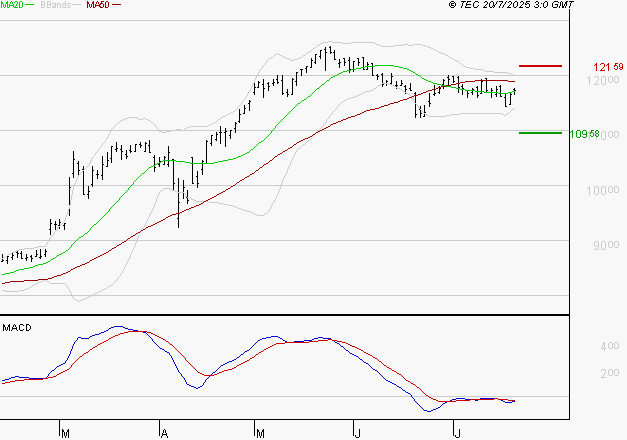Screen dimensions: 627x440
Task: Click the BBands legend label
Action: click(x=56, y=5)
